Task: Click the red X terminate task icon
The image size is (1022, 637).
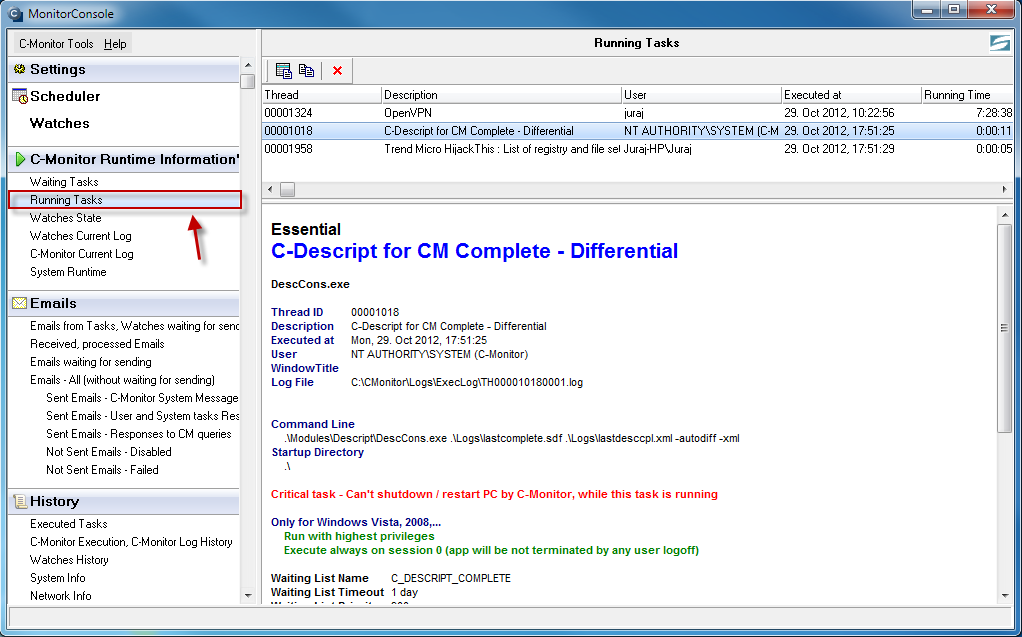Action: pos(337,70)
